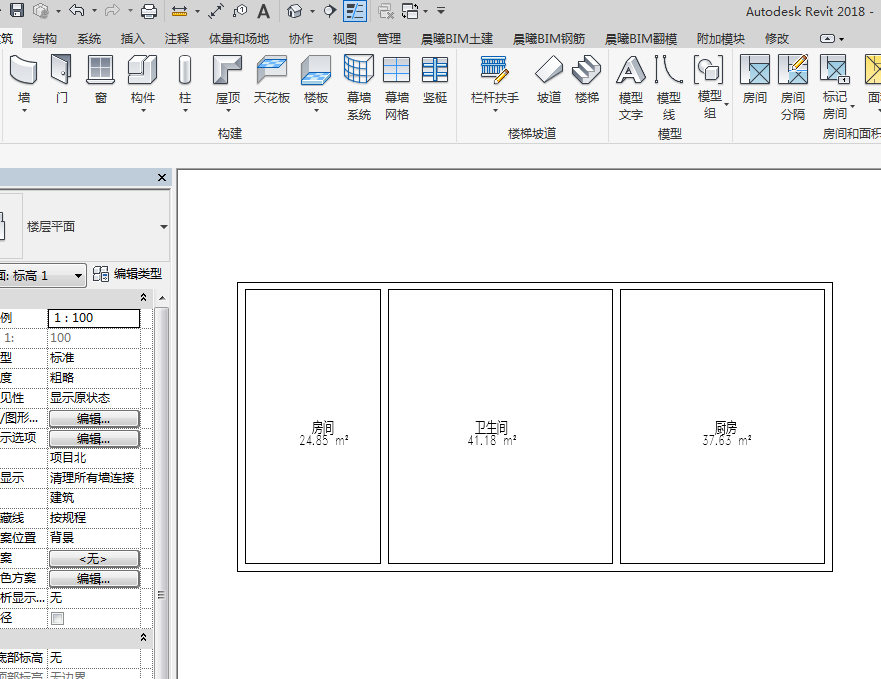Toggle thin lines icon in quick access toolbar
881x679 pixels.
coord(355,11)
